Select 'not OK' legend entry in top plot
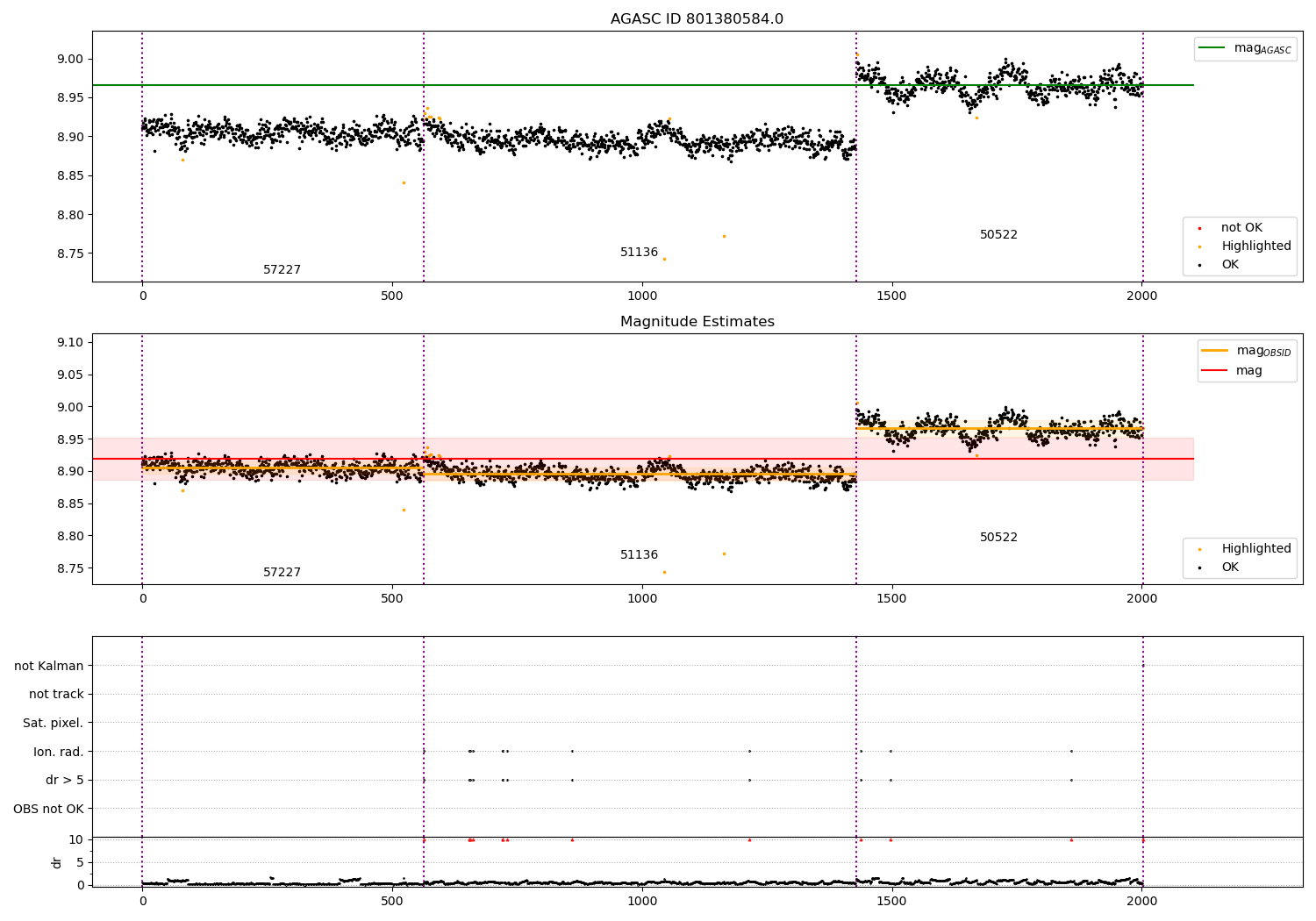 (1241, 228)
